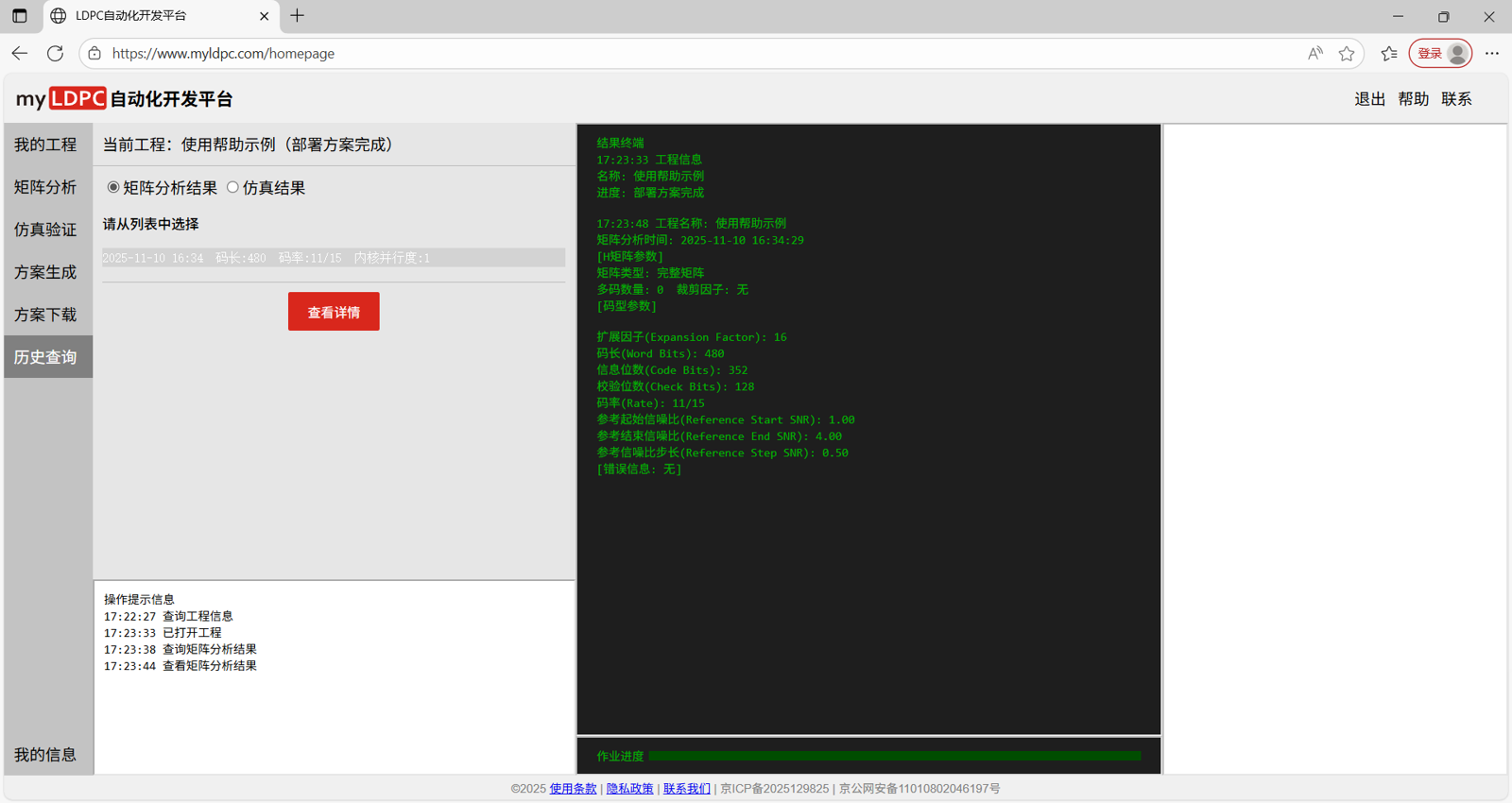
Task: Click the green 作业进度 progress bar
Action: click(894, 756)
